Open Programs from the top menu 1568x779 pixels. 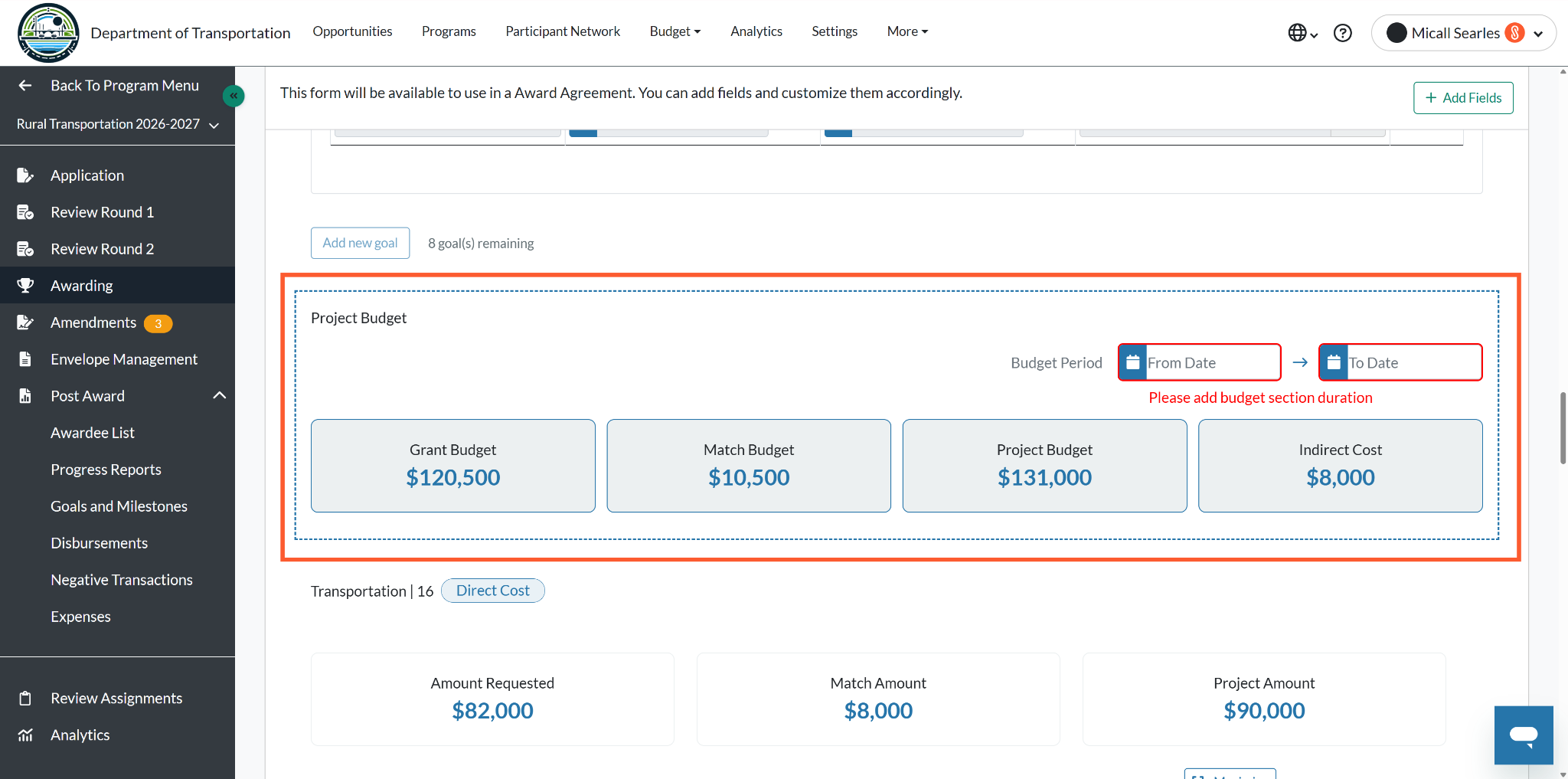pyautogui.click(x=449, y=31)
